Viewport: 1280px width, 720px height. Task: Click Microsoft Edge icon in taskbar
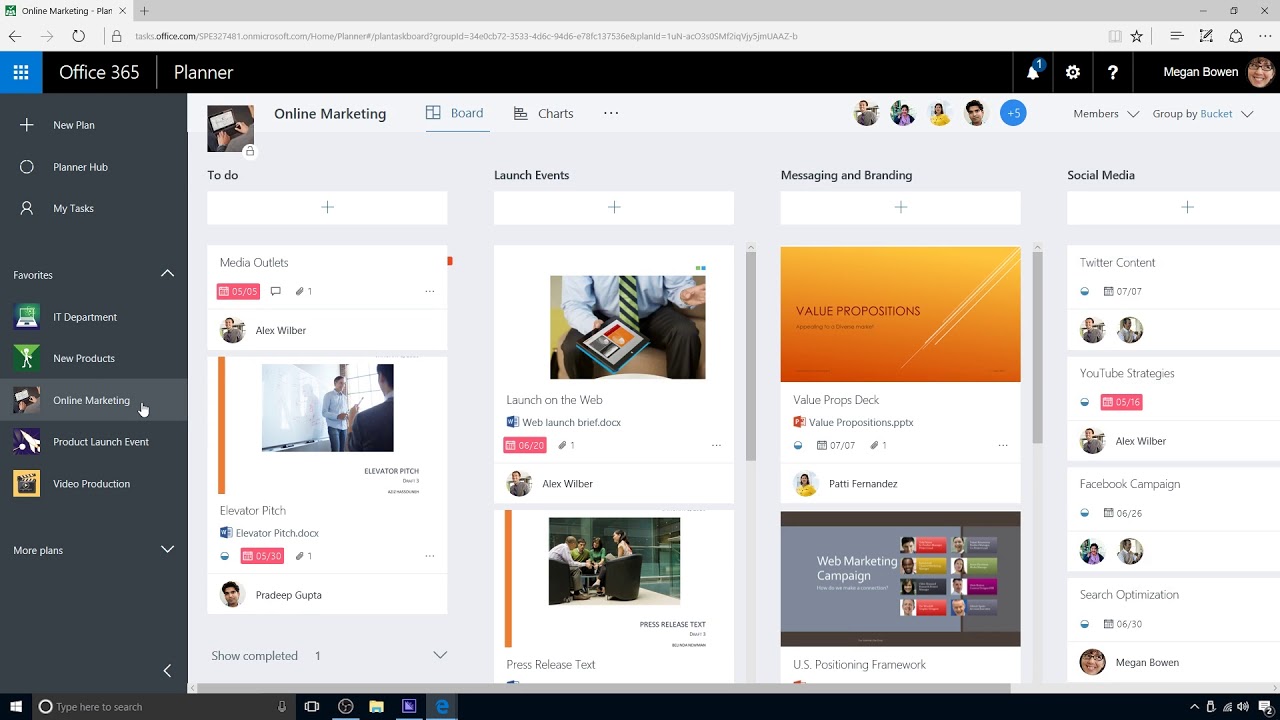tap(442, 706)
